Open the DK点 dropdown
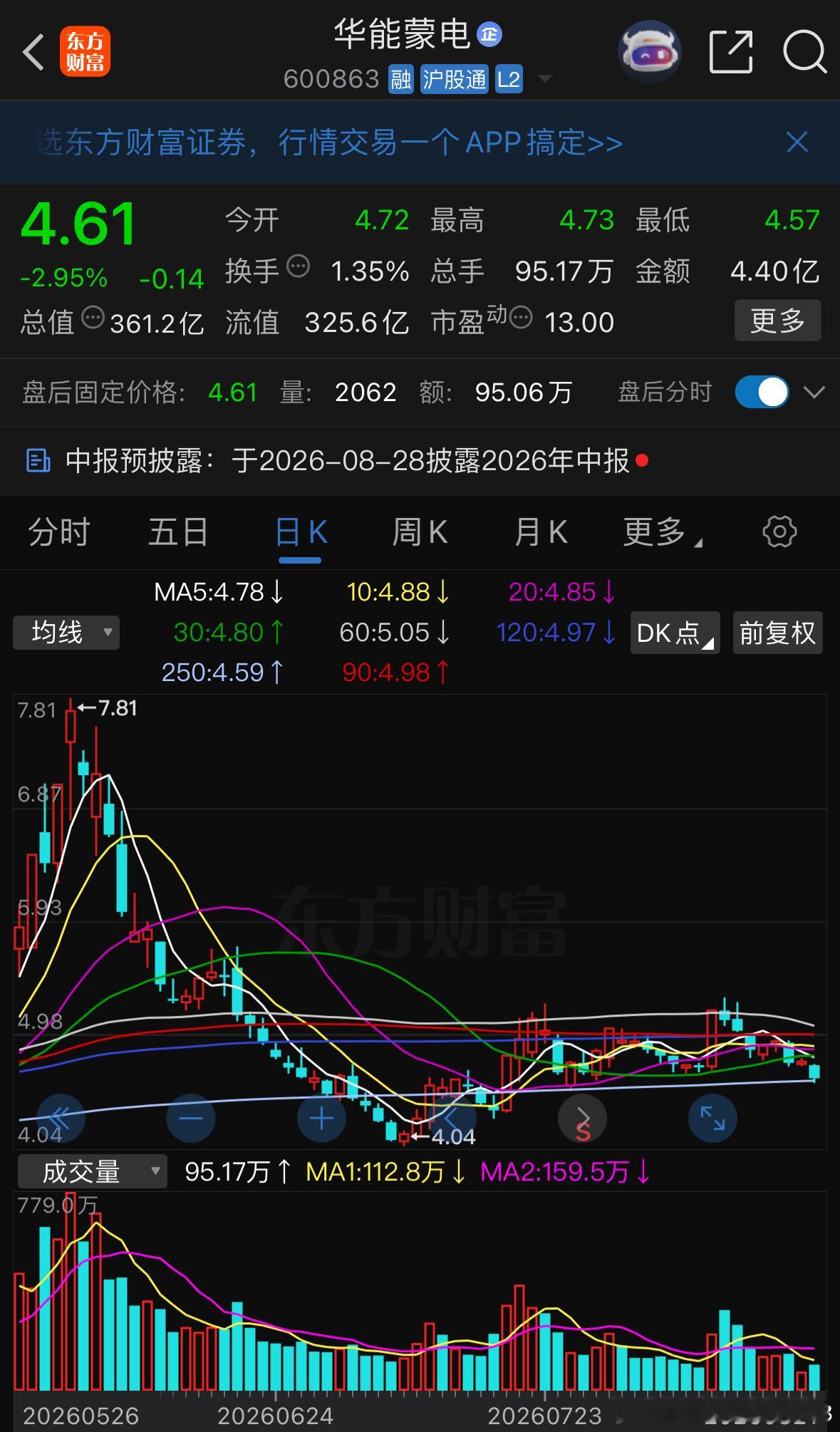This screenshot has width=840, height=1432. coord(675,633)
